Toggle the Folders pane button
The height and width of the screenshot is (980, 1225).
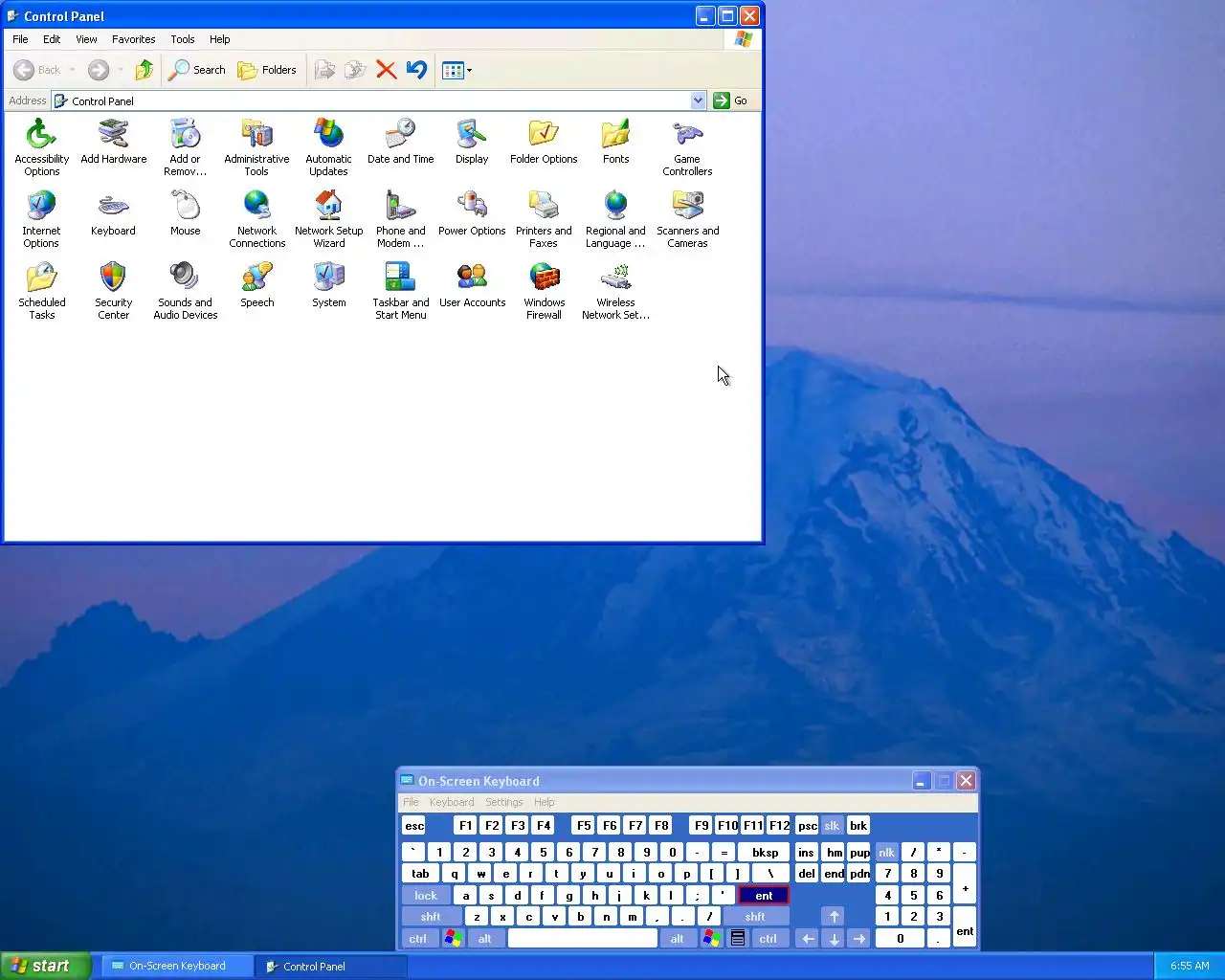coord(267,70)
